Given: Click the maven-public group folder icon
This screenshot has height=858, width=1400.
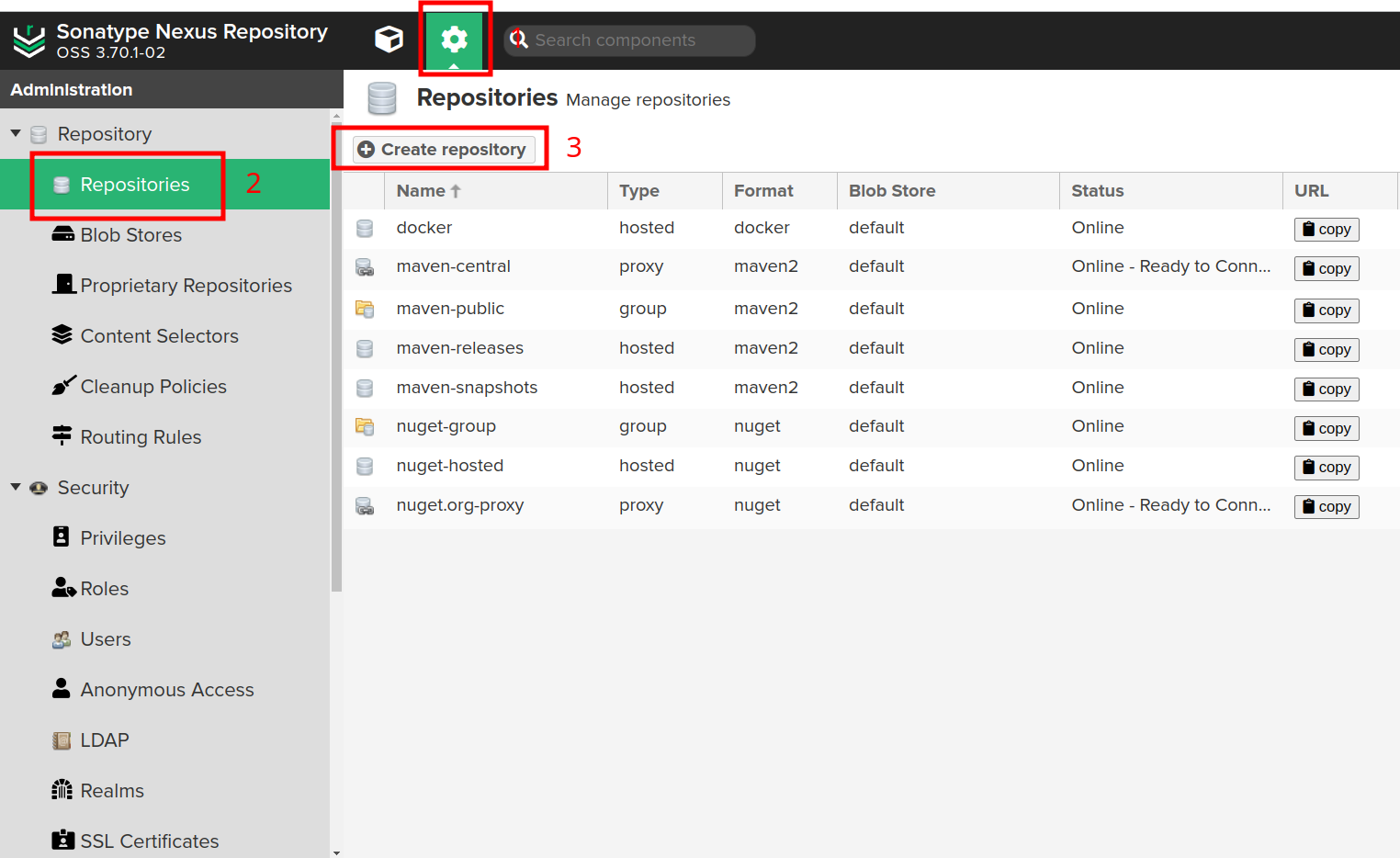Looking at the screenshot, I should tap(365, 309).
